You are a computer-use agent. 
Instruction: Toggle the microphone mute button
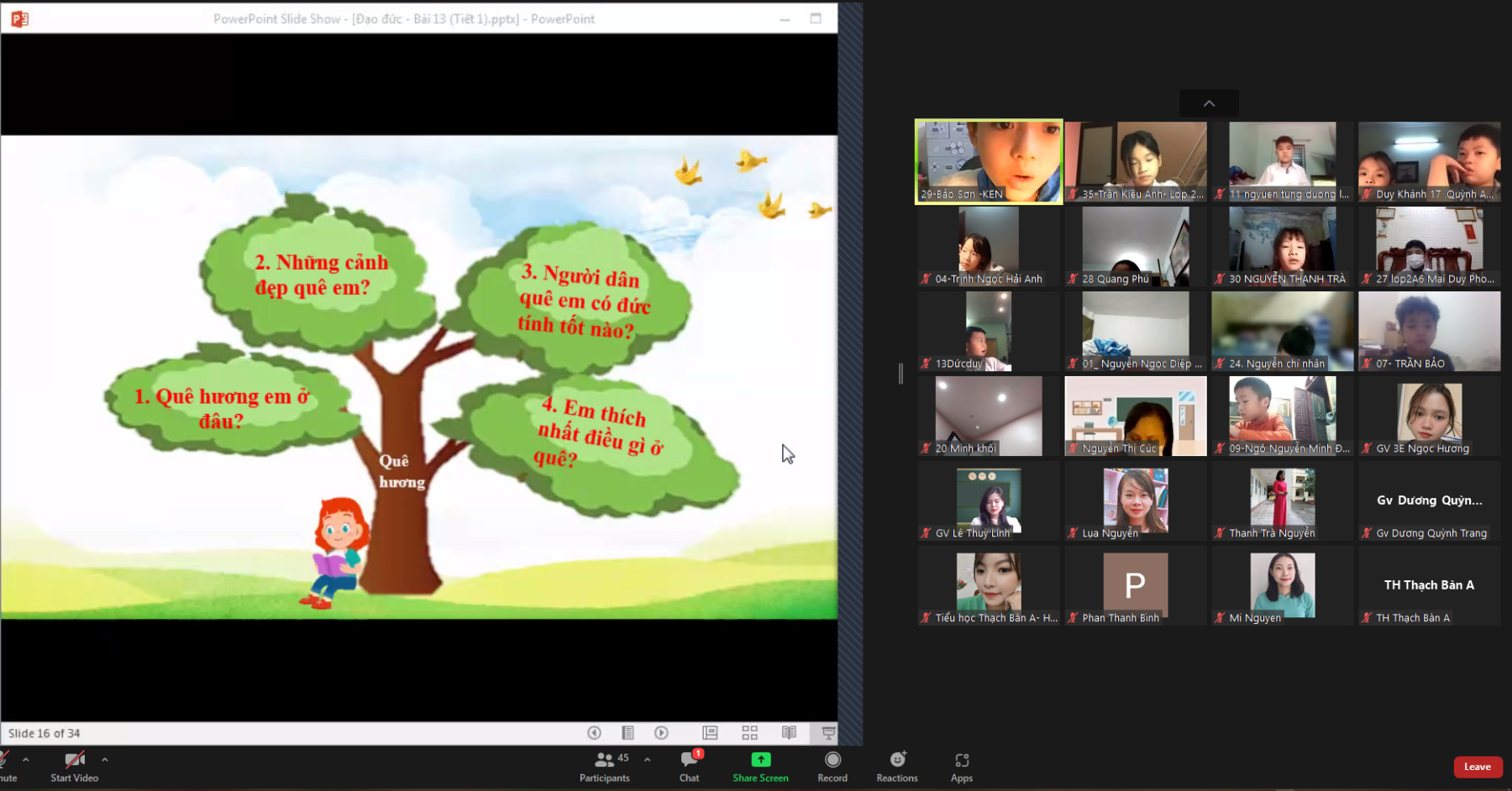click(5, 766)
